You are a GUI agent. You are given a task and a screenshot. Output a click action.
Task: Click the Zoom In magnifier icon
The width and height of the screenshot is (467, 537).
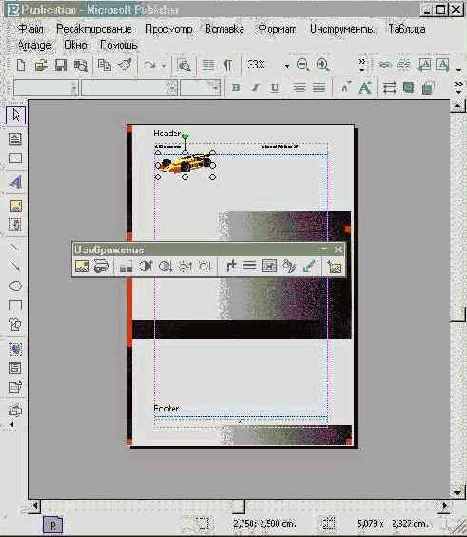point(323,65)
